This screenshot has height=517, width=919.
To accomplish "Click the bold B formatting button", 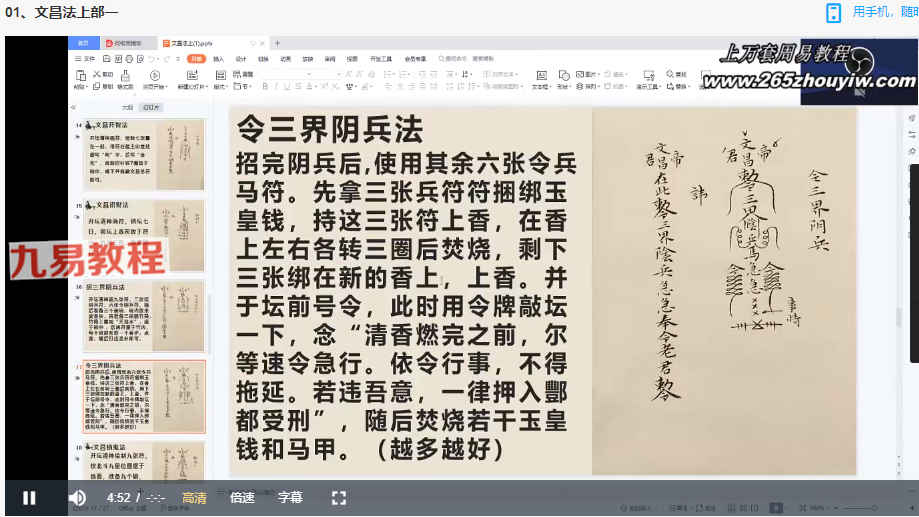I will tap(265, 86).
